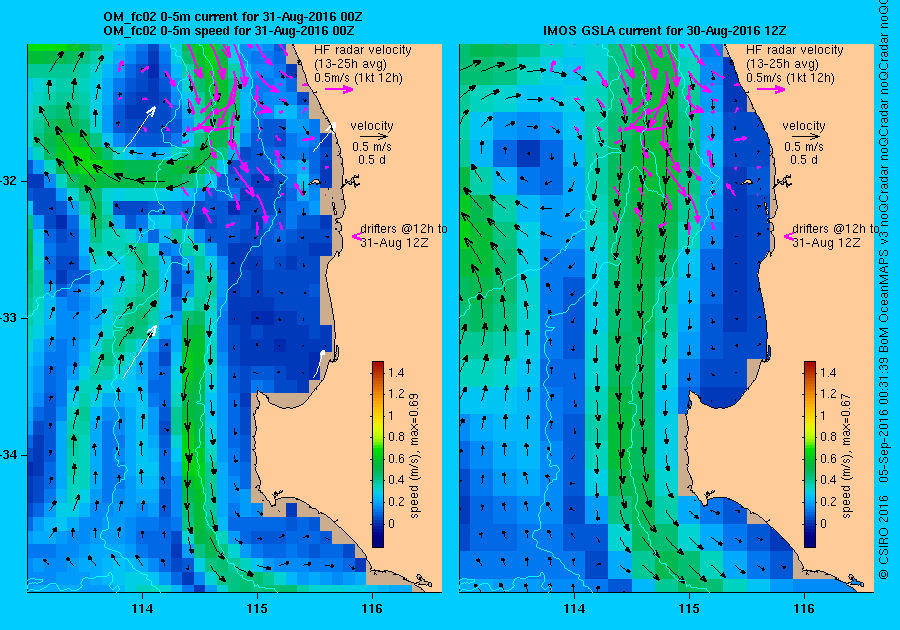The width and height of the screenshot is (900, 630).
Task: Click the '0.5 d' text on left map
Action: [x=372, y=160]
